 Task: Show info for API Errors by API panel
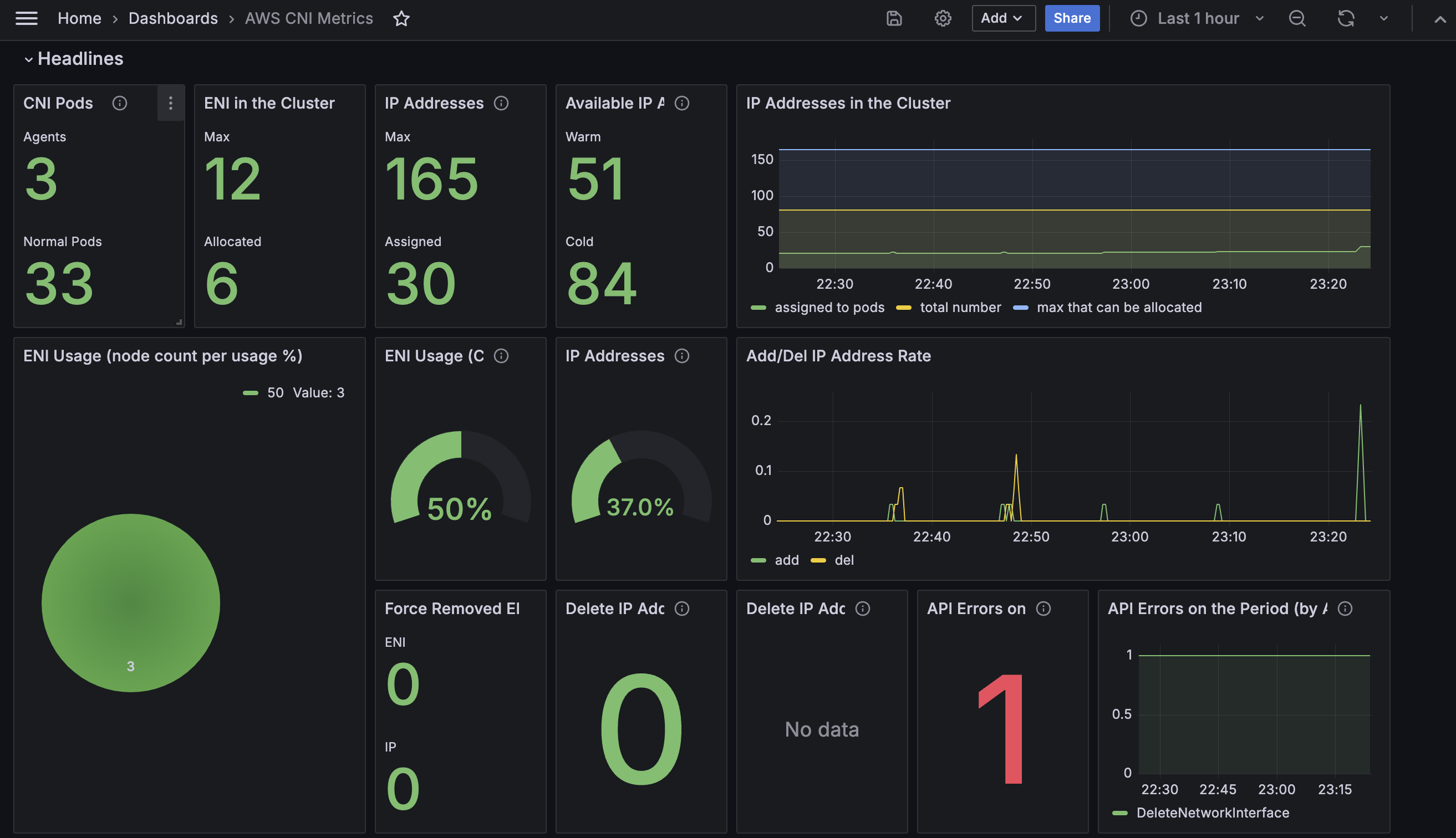coord(1345,609)
